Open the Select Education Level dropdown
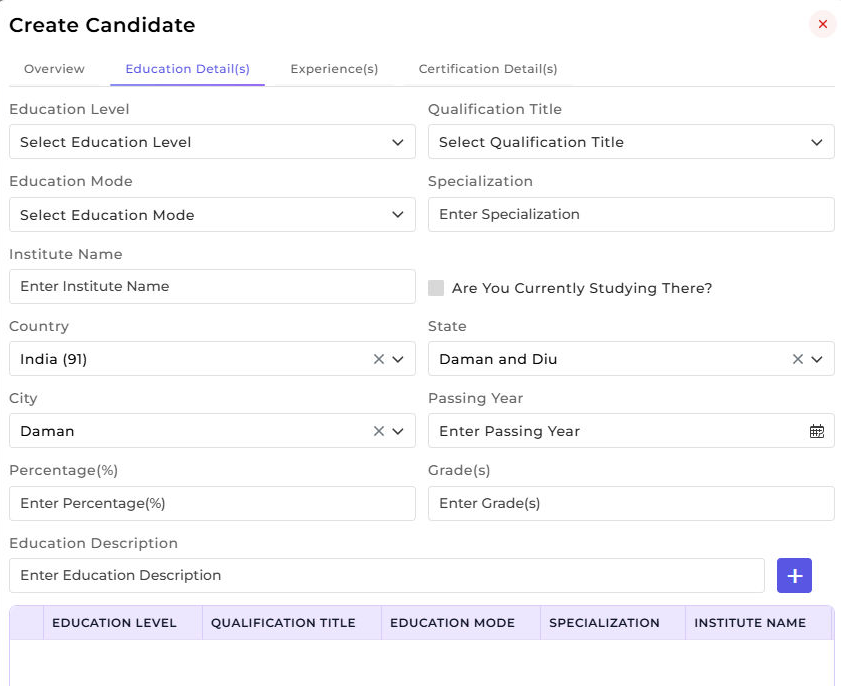Viewport: 841px width, 686px height. coord(212,142)
